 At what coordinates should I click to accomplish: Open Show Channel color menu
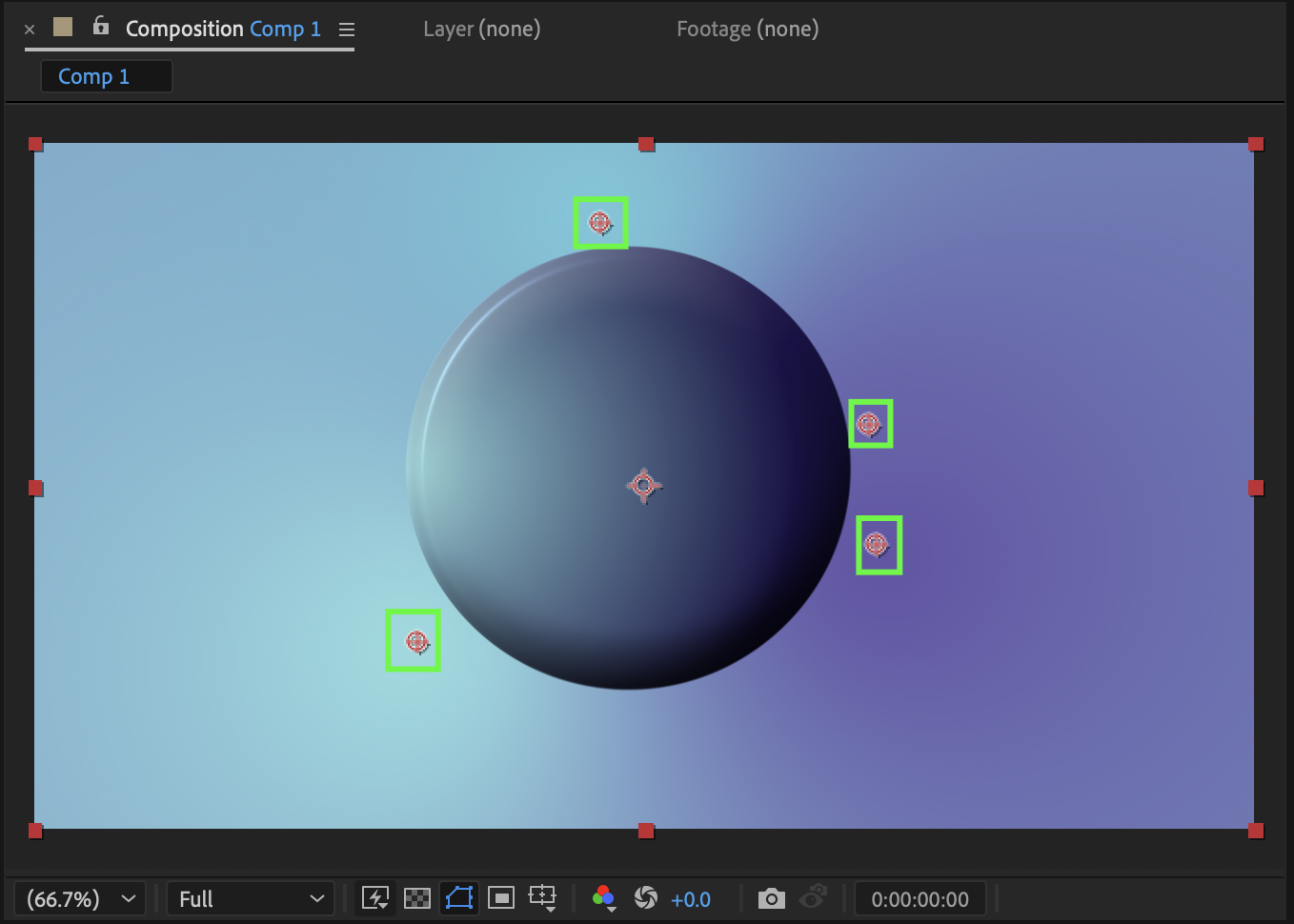603,898
